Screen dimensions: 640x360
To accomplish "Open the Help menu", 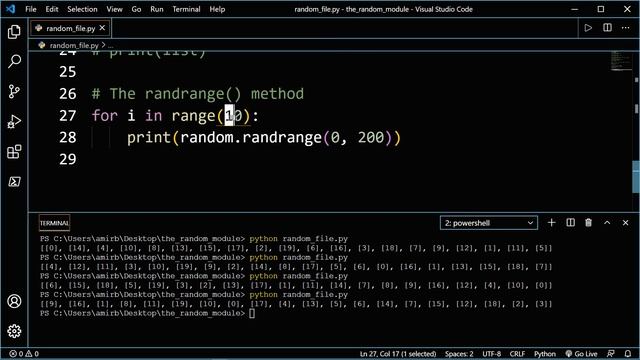I will 217,9.
